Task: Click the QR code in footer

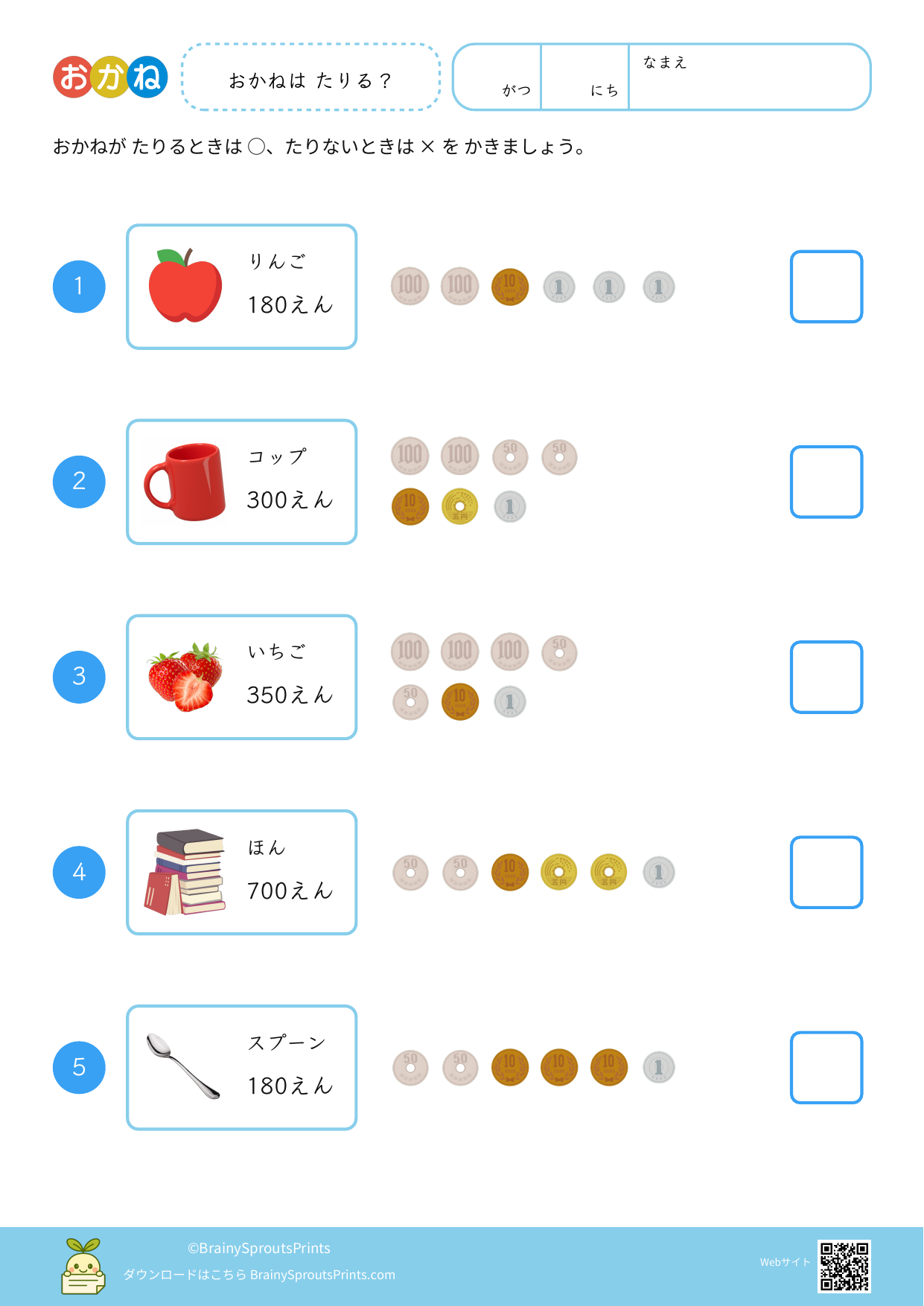Action: 844,1266
